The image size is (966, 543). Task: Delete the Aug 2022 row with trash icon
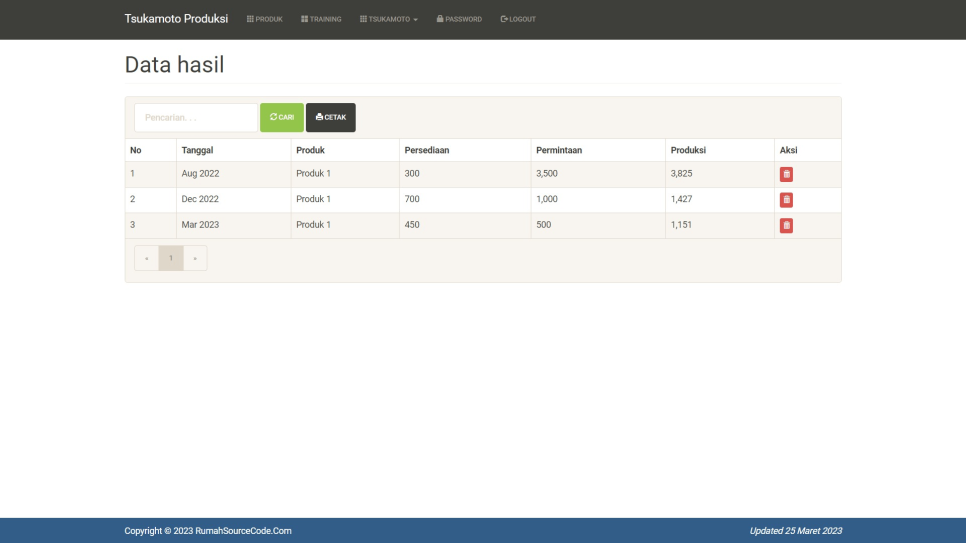tap(786, 174)
